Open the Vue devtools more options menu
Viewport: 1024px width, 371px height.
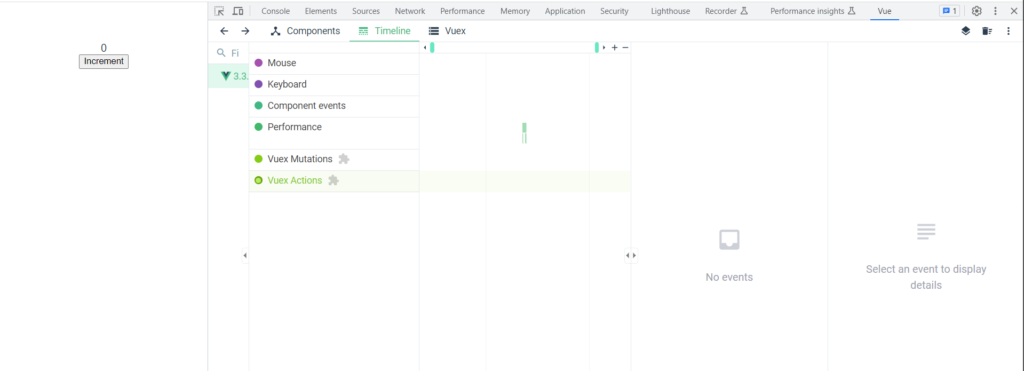[1008, 31]
